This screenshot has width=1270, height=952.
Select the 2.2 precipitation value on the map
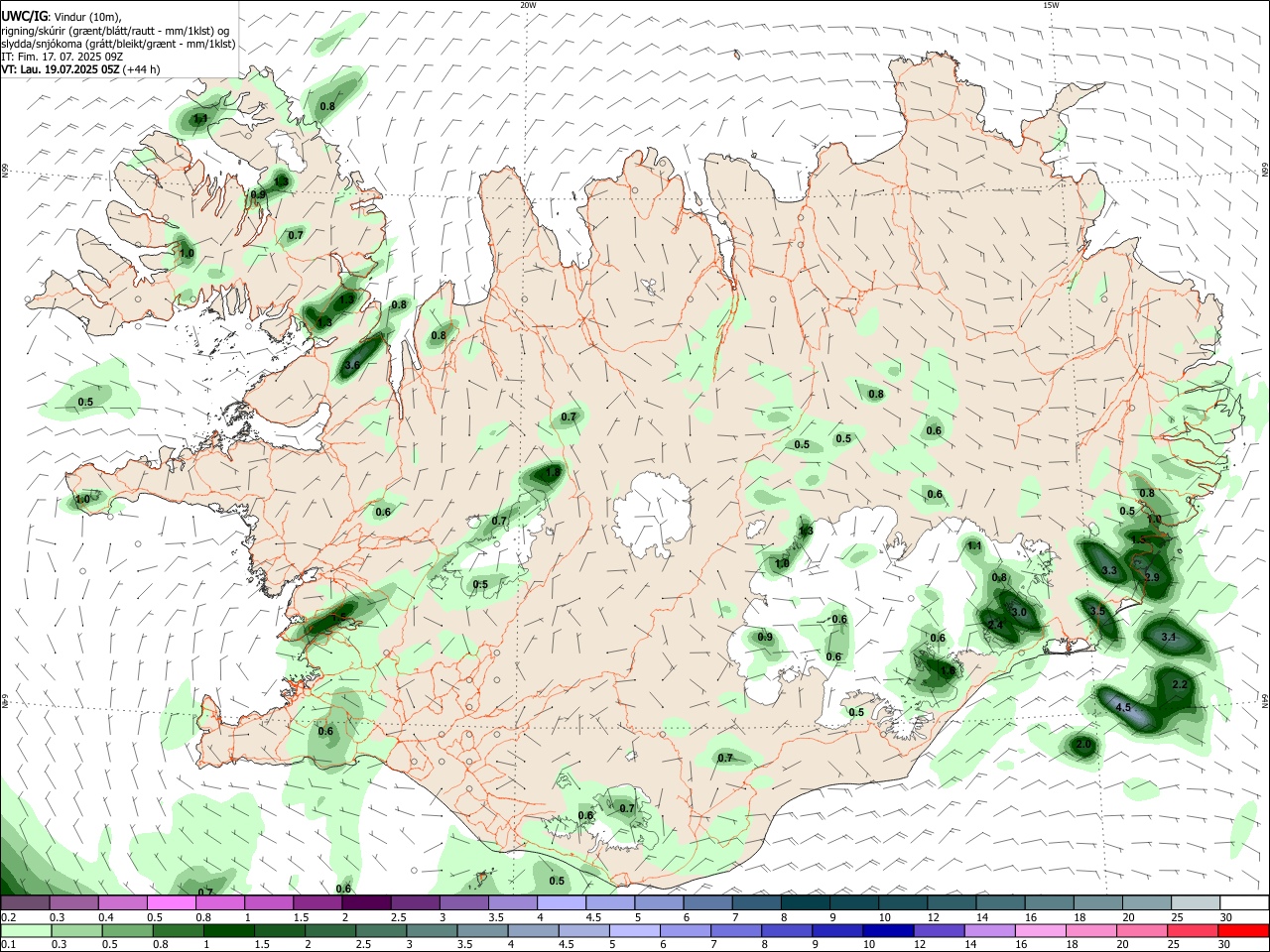(x=1180, y=685)
